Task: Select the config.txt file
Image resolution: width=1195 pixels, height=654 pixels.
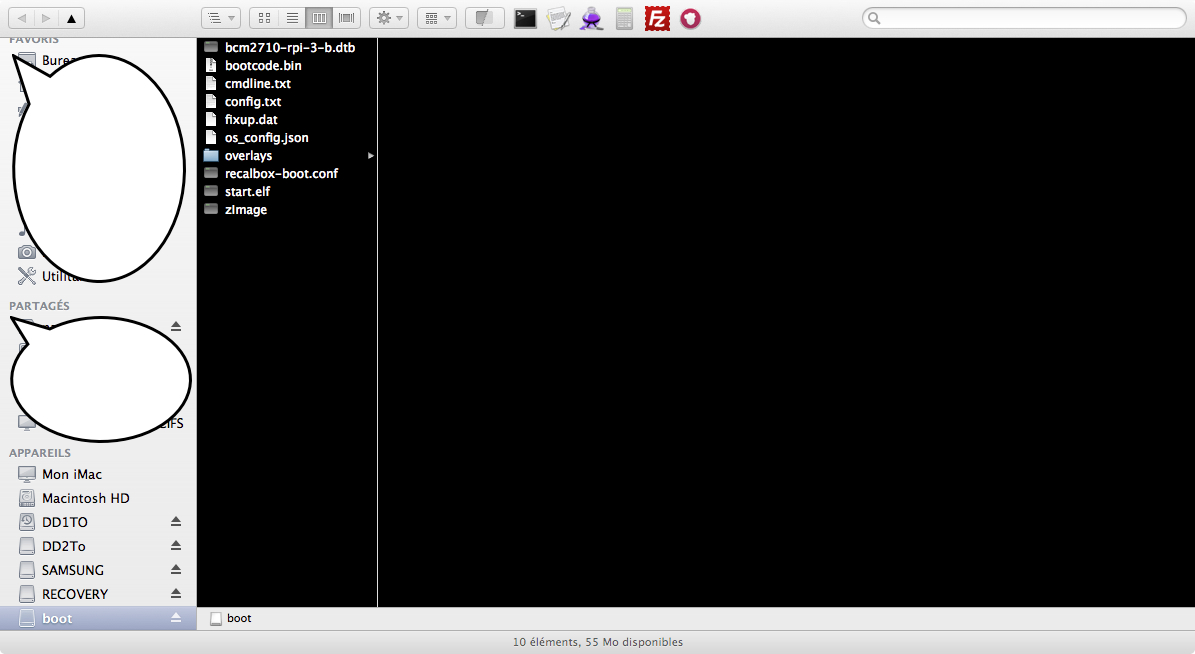Action: (x=253, y=102)
